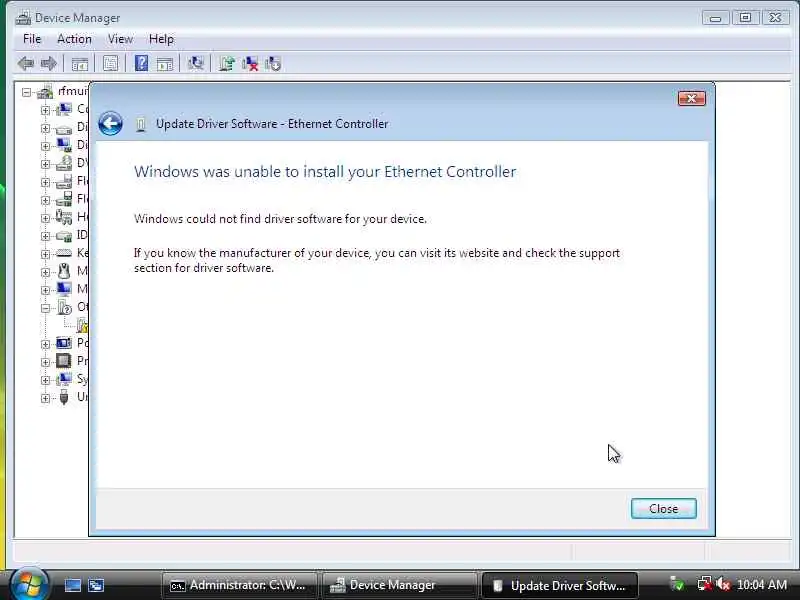The height and width of the screenshot is (600, 800).
Task: Click the Forward arrow in Device Manager toolbar
Action: click(48, 64)
